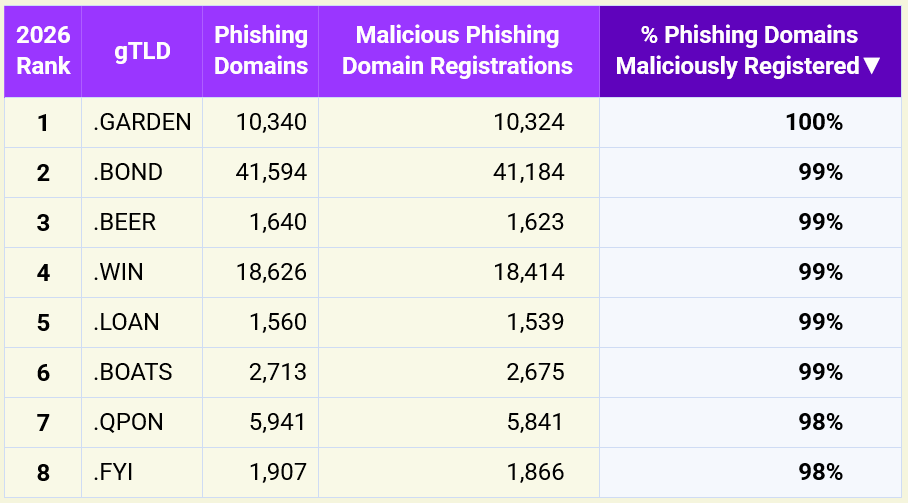This screenshot has width=908, height=503.
Task: Select the 10,324 malicious registrations cell
Action: point(459,122)
